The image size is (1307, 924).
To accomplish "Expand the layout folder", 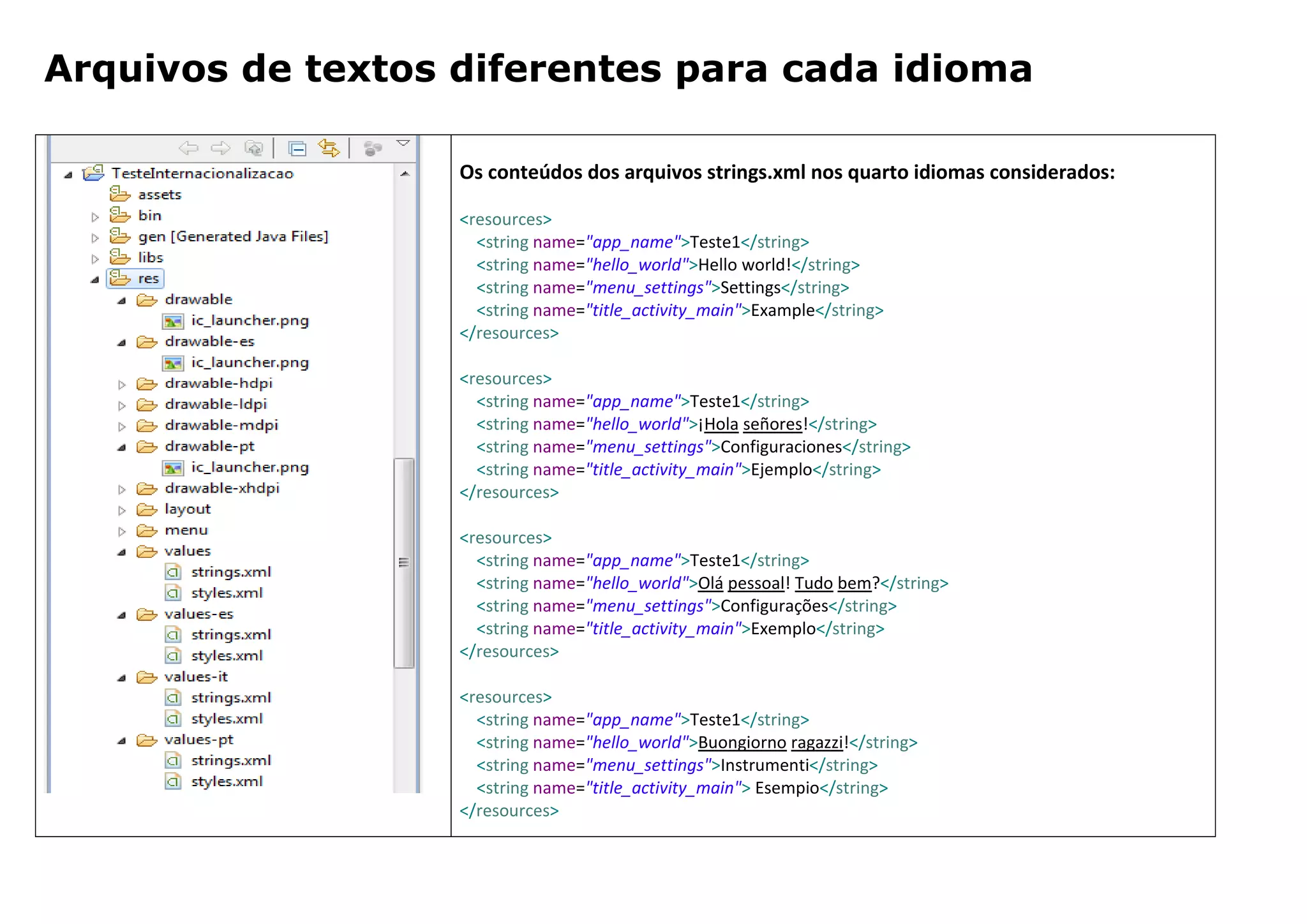I will [122, 510].
